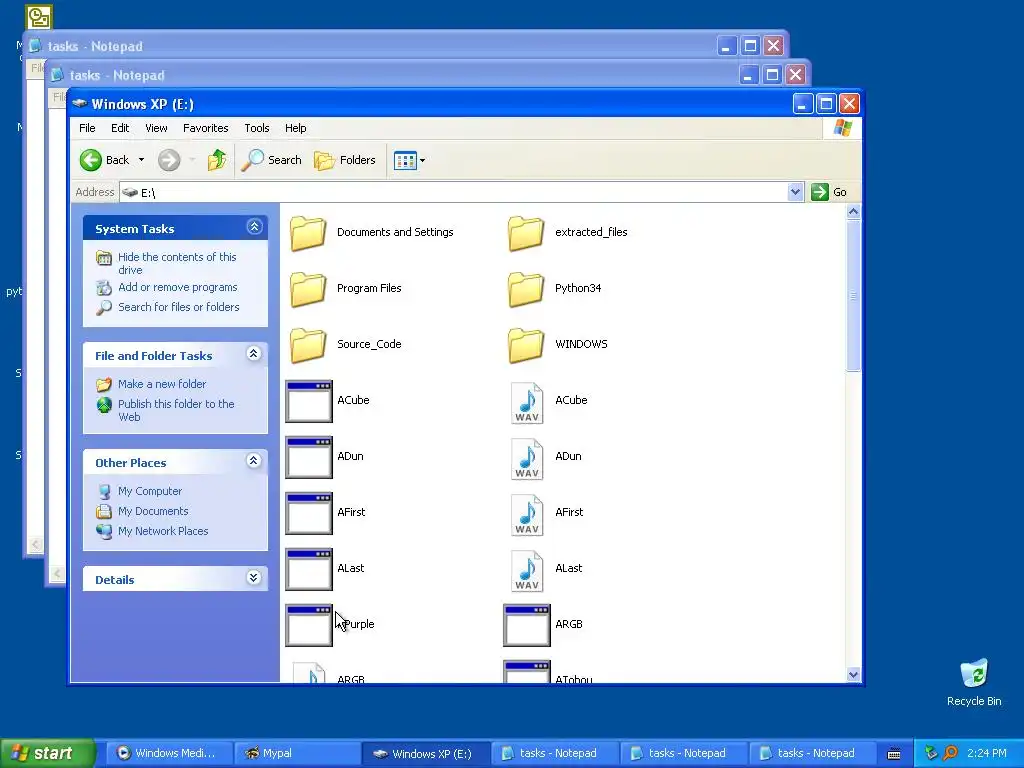Select the ALast WAV file icon

click(527, 571)
